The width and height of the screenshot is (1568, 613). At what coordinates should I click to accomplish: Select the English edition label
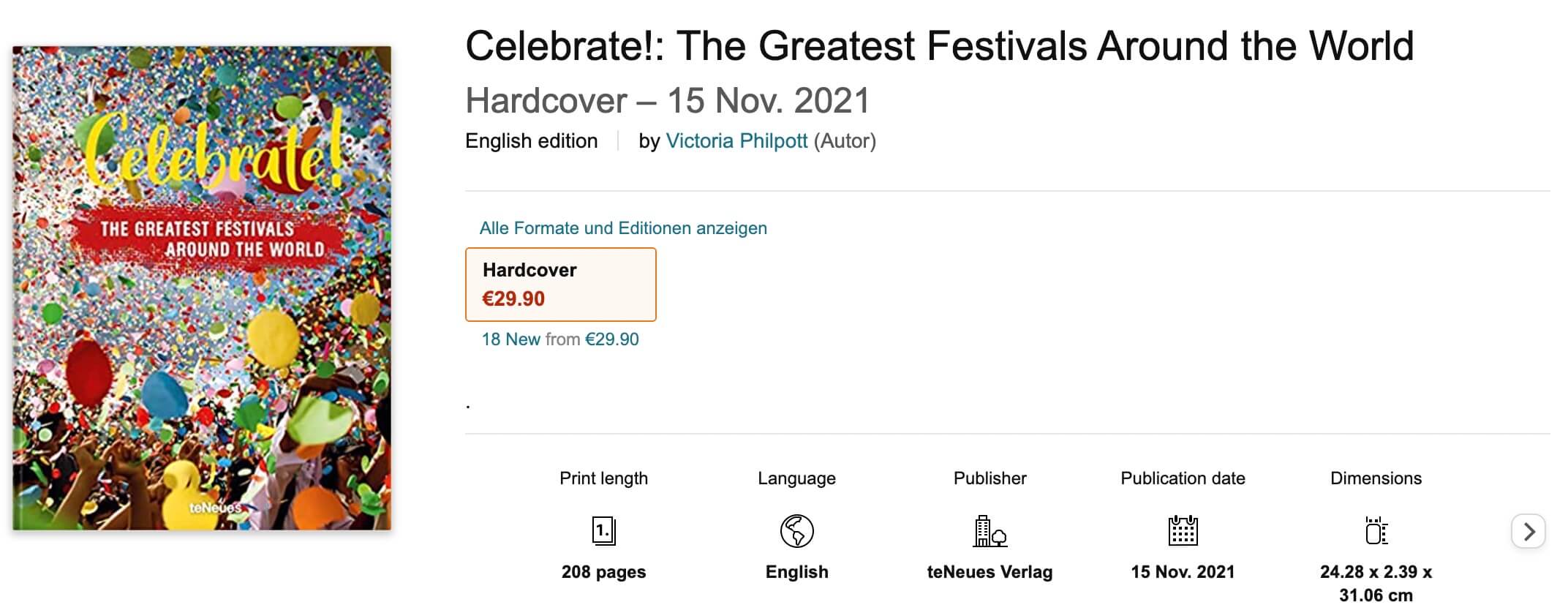[532, 140]
